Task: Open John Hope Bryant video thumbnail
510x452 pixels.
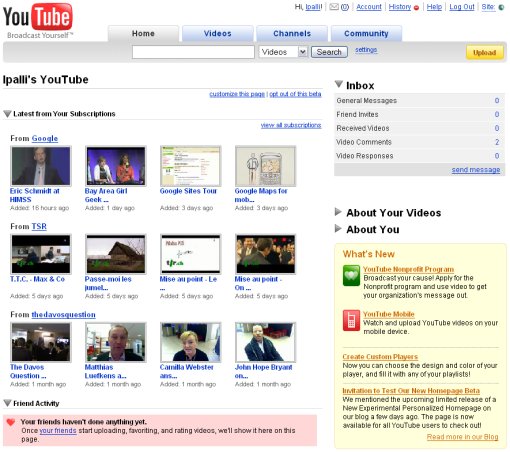Action: (265, 342)
